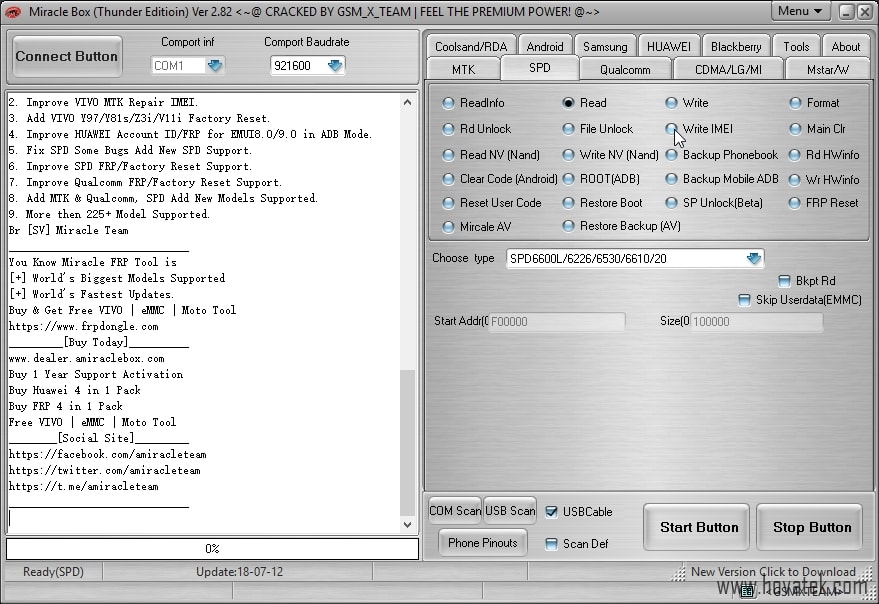Viewport: 879px width, 604px height.
Task: Click the Start Addr input field
Action: 556,322
